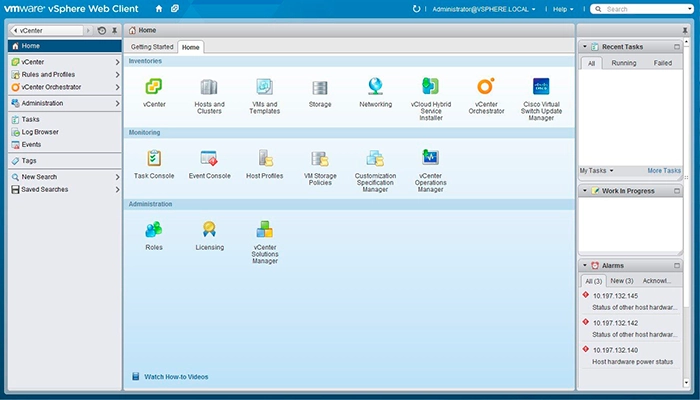Collapse the Recent Tasks panel arrow
Viewport: 700px width, 400px height.
(585, 46)
